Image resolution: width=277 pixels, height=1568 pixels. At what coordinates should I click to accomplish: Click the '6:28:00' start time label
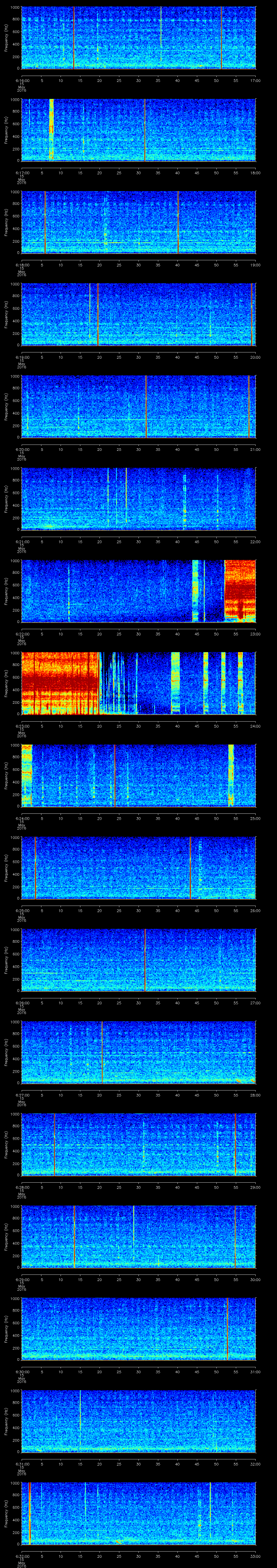(22, 1187)
